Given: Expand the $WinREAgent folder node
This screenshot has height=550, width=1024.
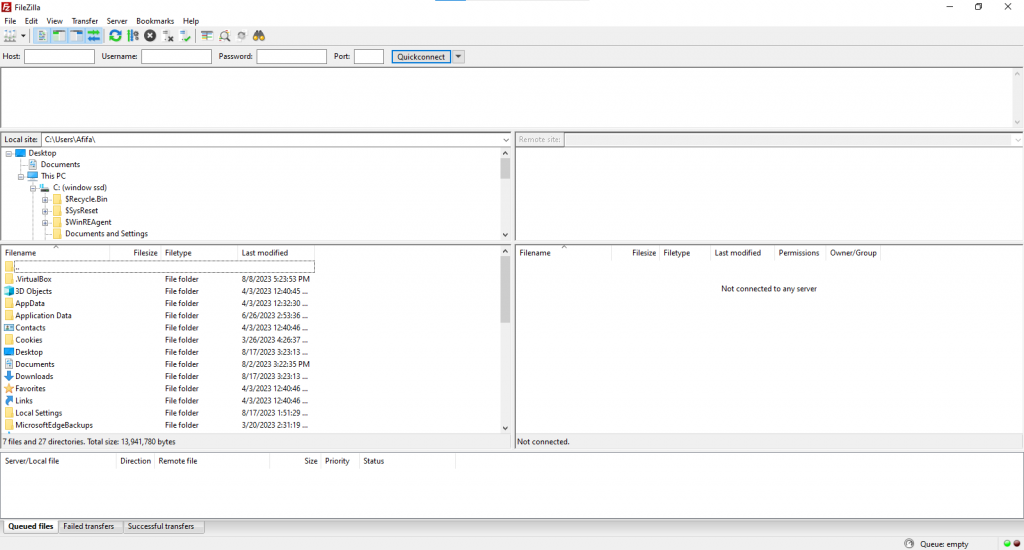Looking at the screenshot, I should (45, 223).
